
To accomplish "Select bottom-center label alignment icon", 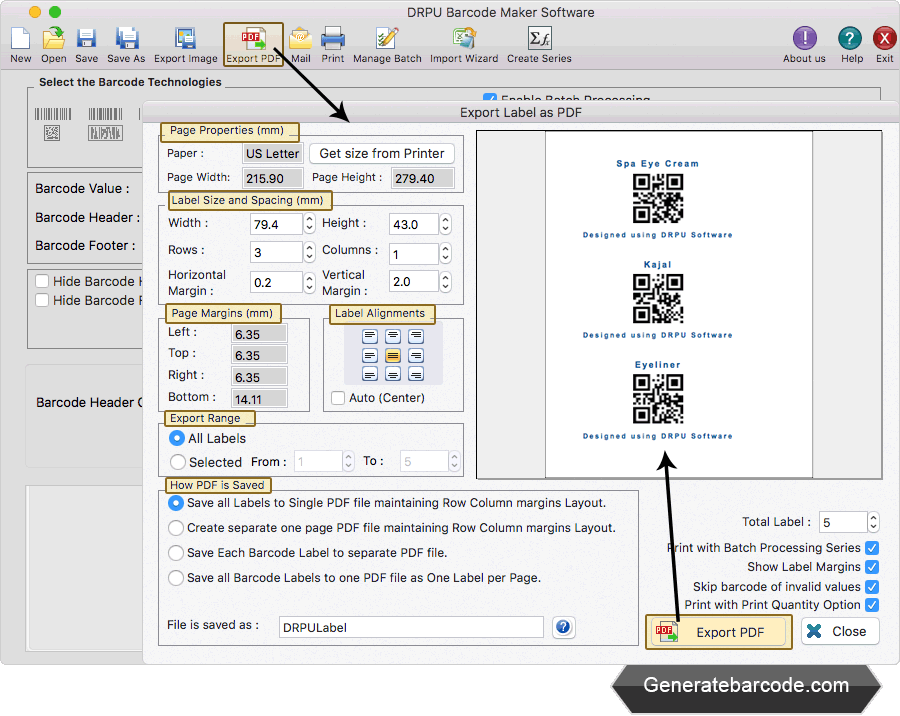I will 393,375.
